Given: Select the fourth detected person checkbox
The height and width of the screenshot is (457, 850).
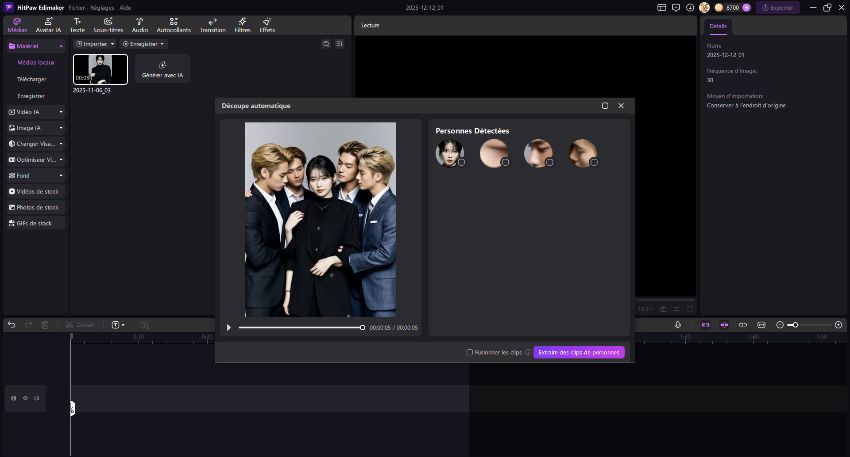Looking at the screenshot, I should [x=594, y=162].
